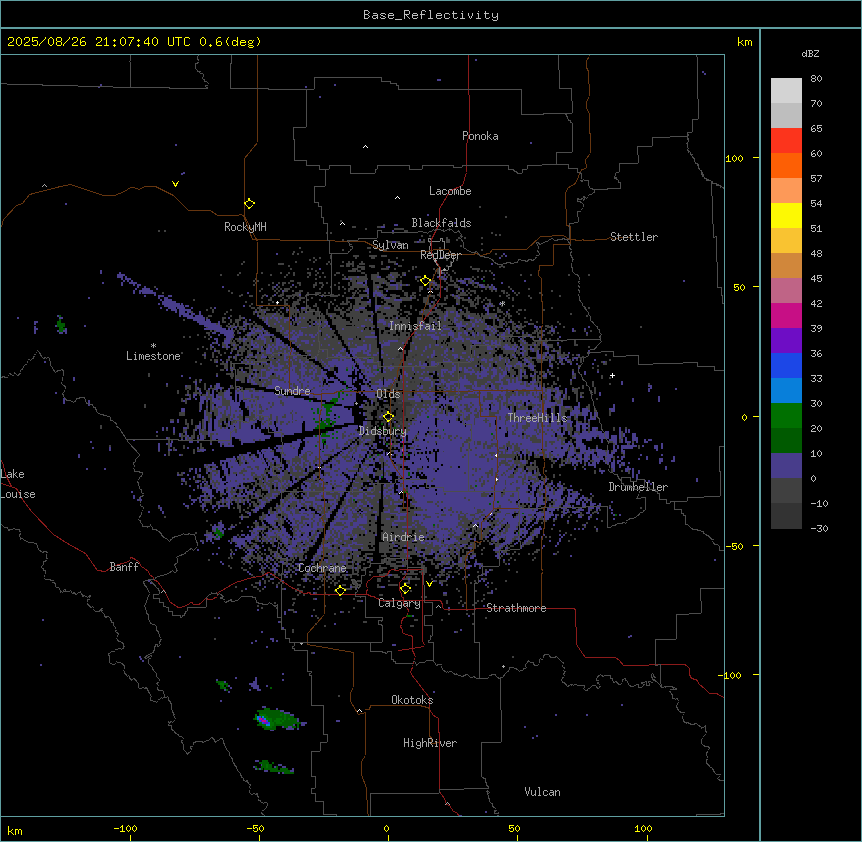Select the Olds label

388,394
